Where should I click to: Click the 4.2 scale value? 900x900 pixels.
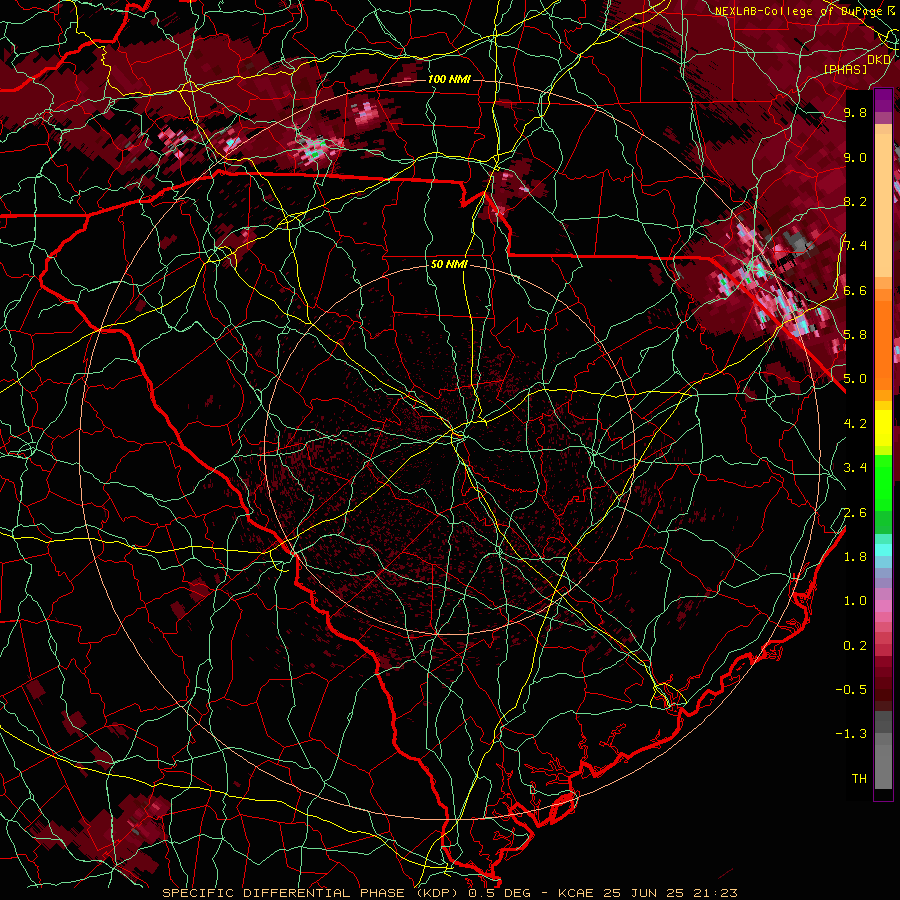point(855,424)
